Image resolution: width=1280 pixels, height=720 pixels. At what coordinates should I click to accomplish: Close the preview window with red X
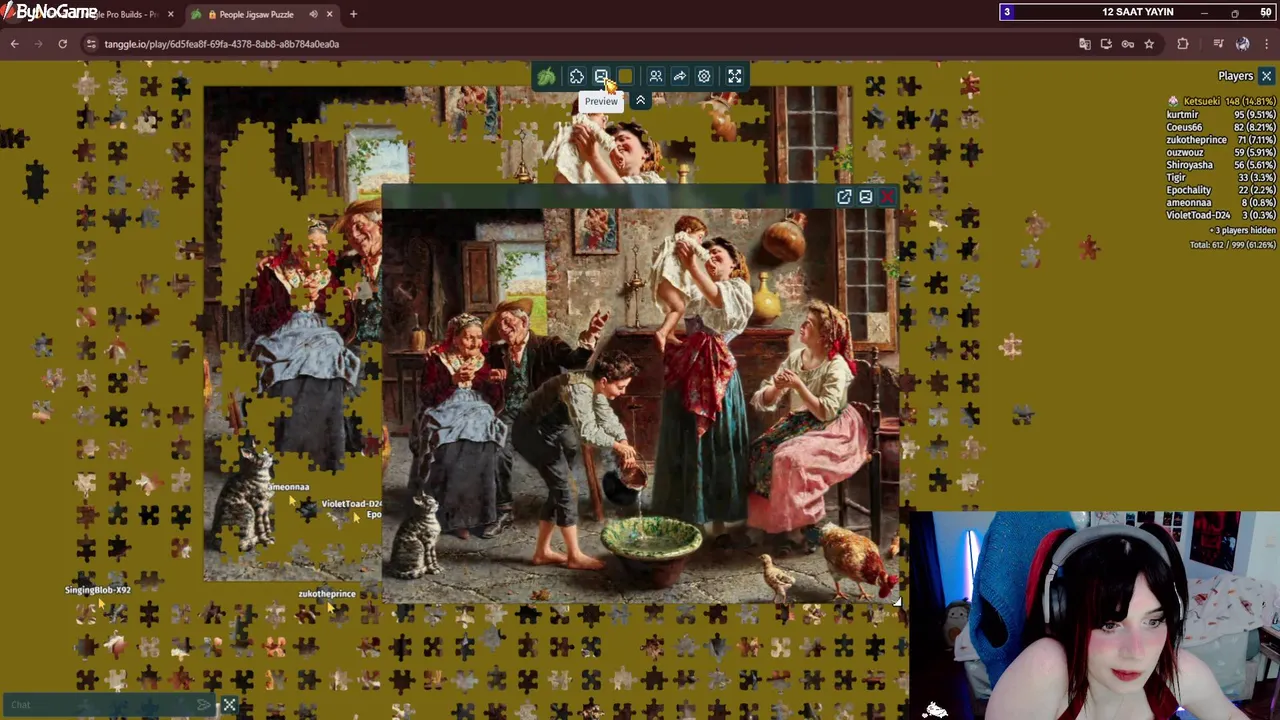click(887, 197)
